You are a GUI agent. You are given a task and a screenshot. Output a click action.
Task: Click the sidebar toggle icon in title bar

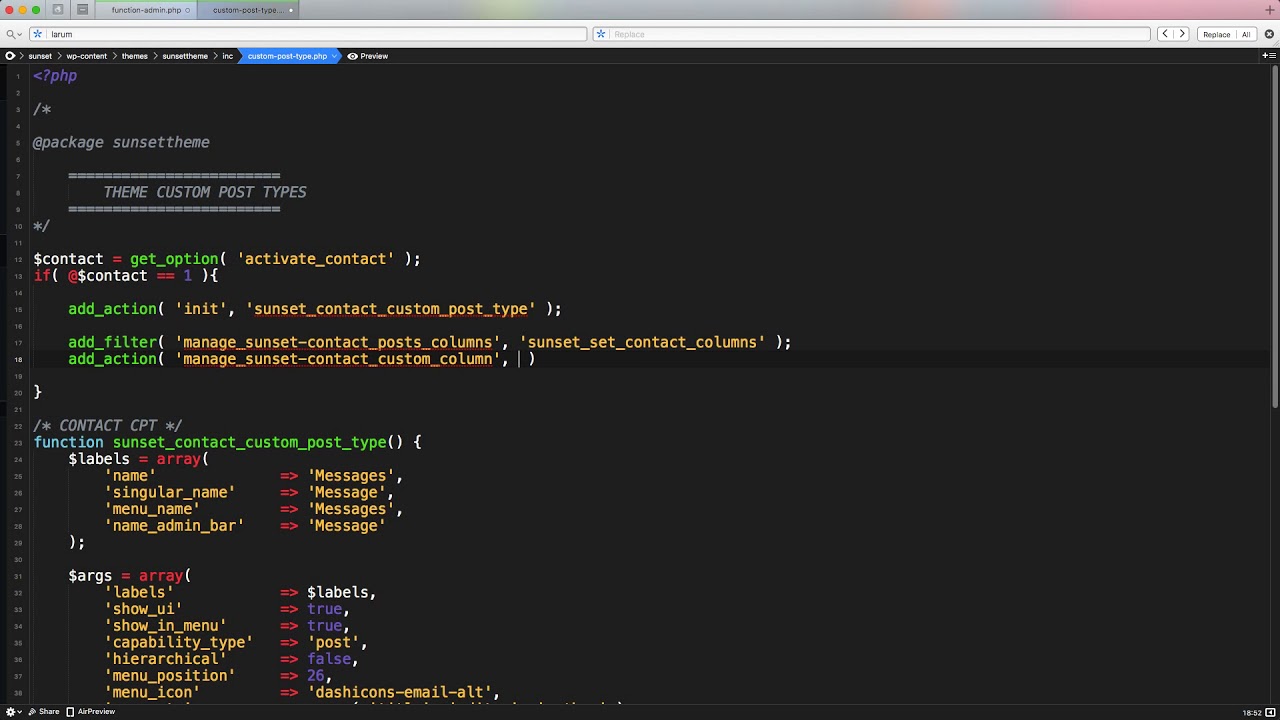coord(58,10)
